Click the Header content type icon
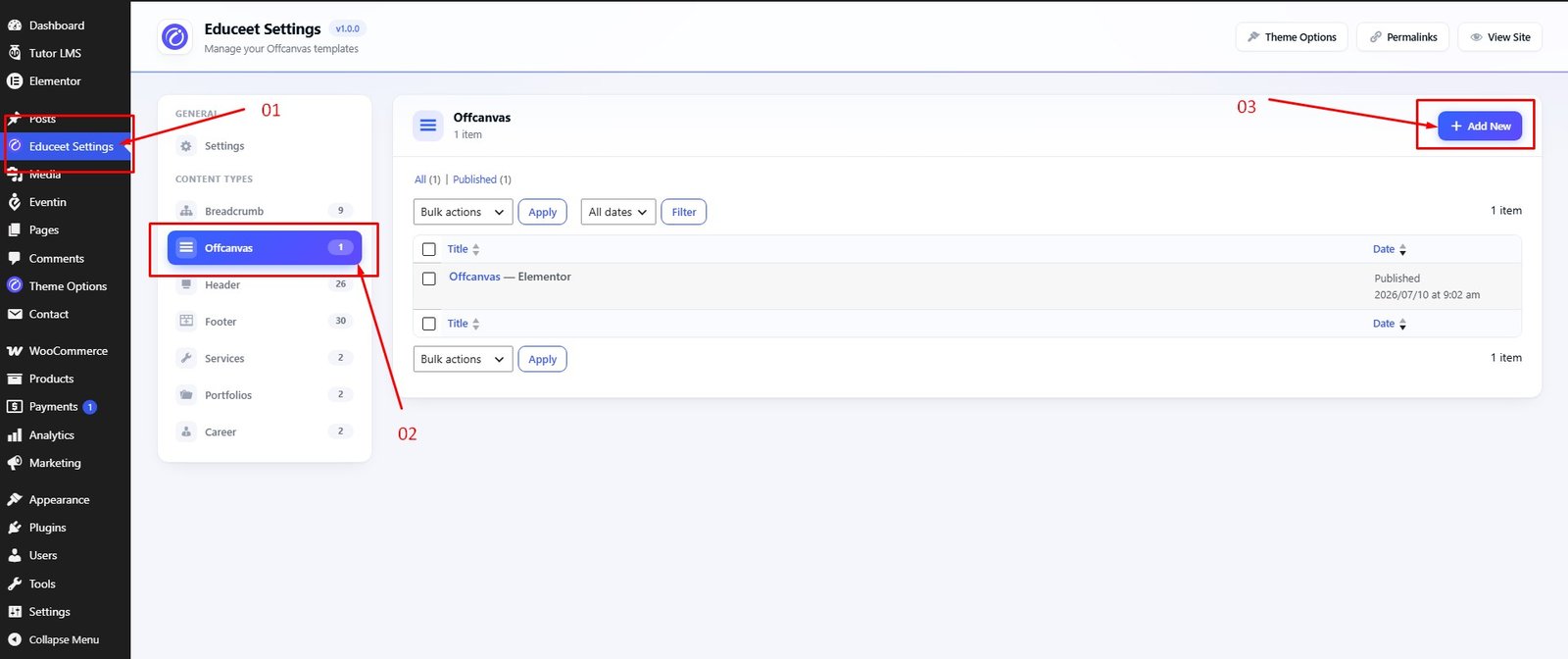This screenshot has width=1568, height=659. pos(186,284)
